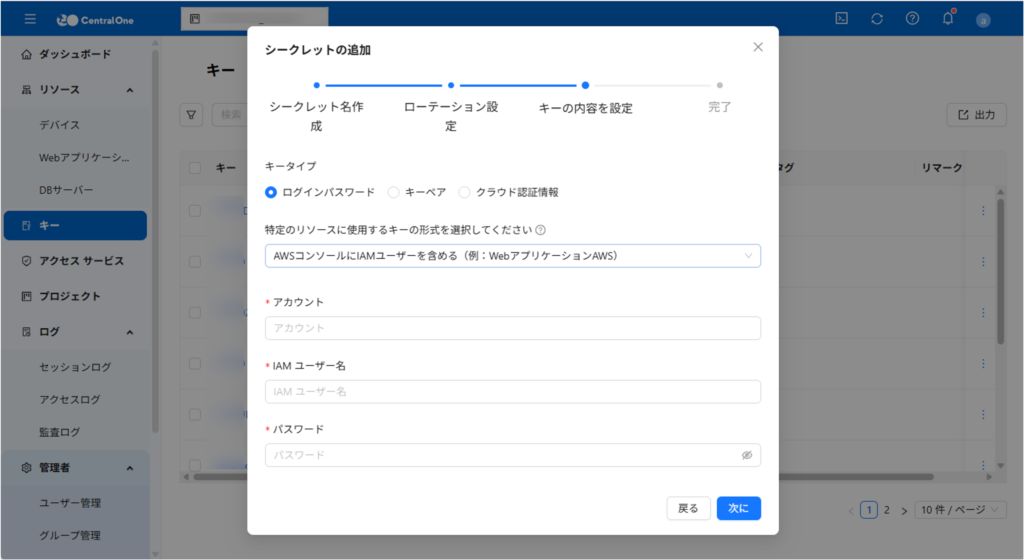Click the 戻る button
The image size is (1024, 560).
click(x=688, y=508)
